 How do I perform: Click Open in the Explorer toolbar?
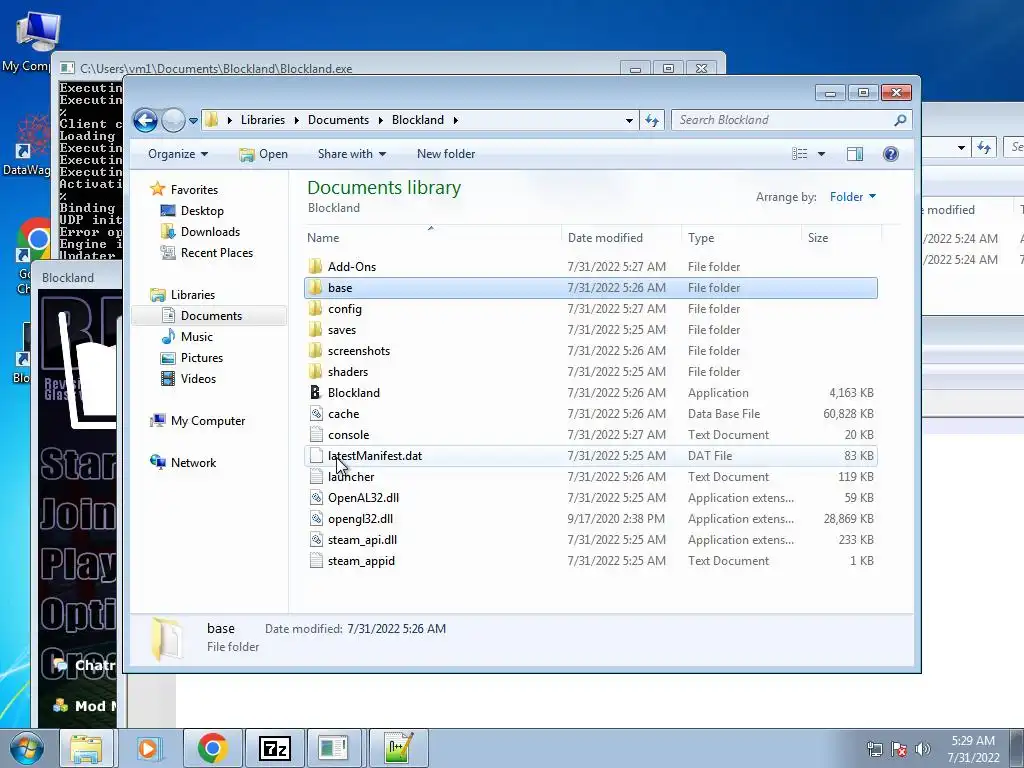click(264, 154)
